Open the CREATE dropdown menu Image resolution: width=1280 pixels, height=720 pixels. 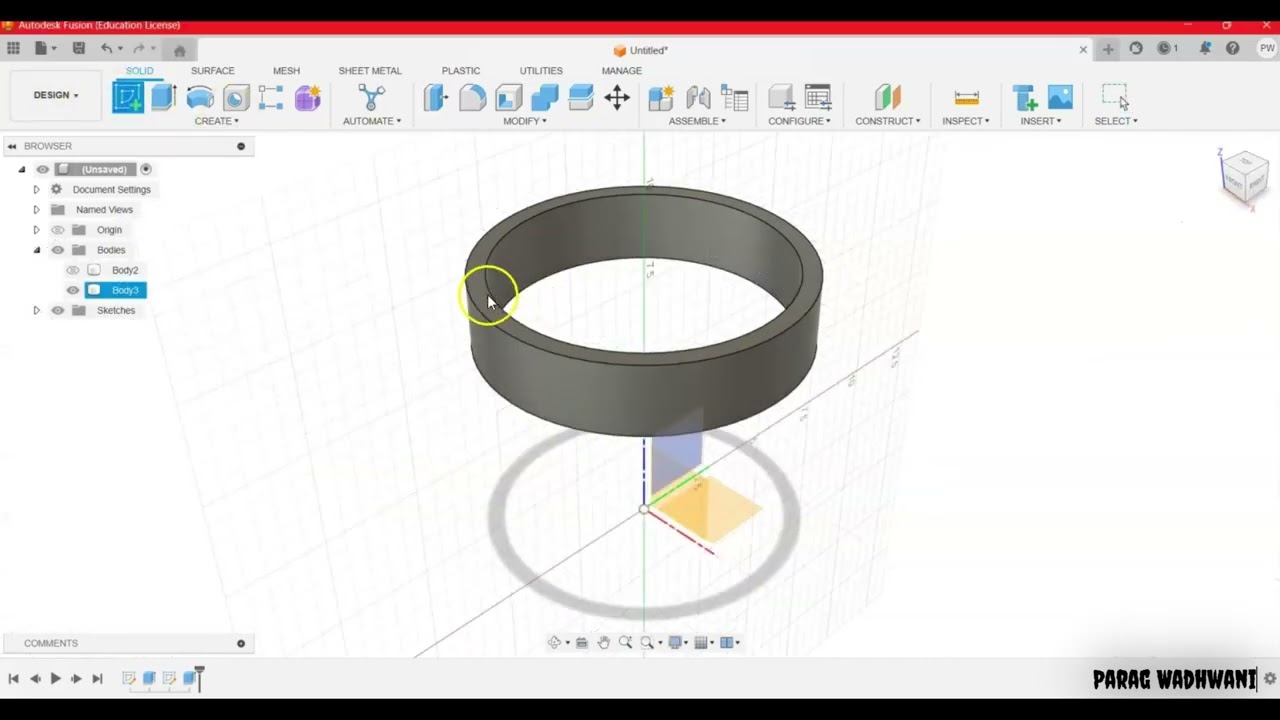(x=216, y=121)
